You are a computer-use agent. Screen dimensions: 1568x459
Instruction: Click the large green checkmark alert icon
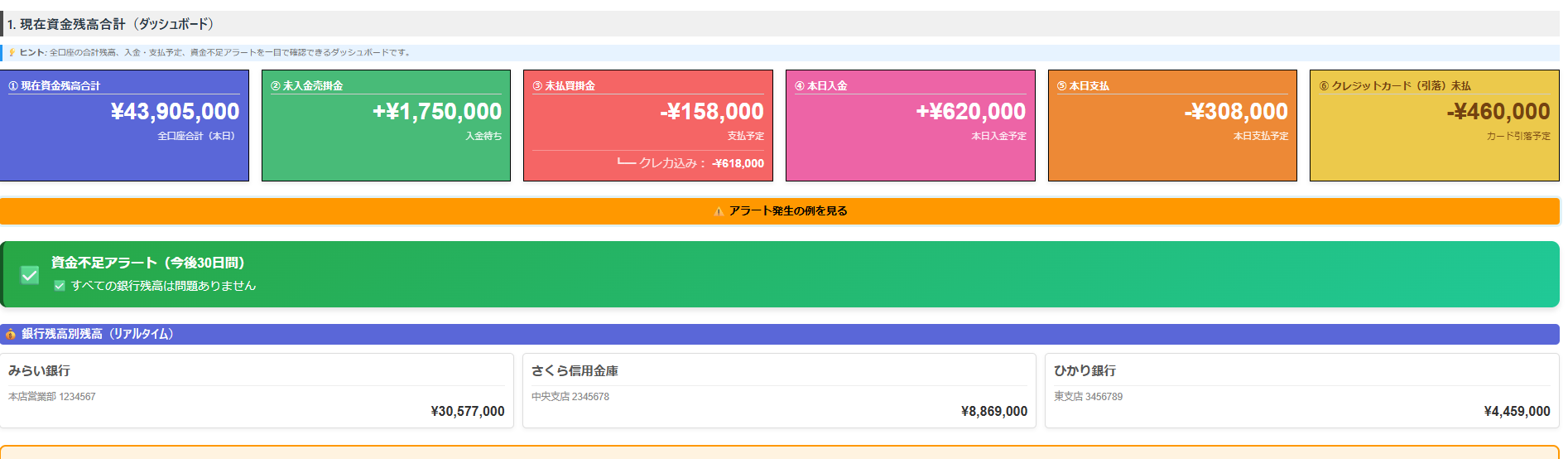[x=30, y=274]
